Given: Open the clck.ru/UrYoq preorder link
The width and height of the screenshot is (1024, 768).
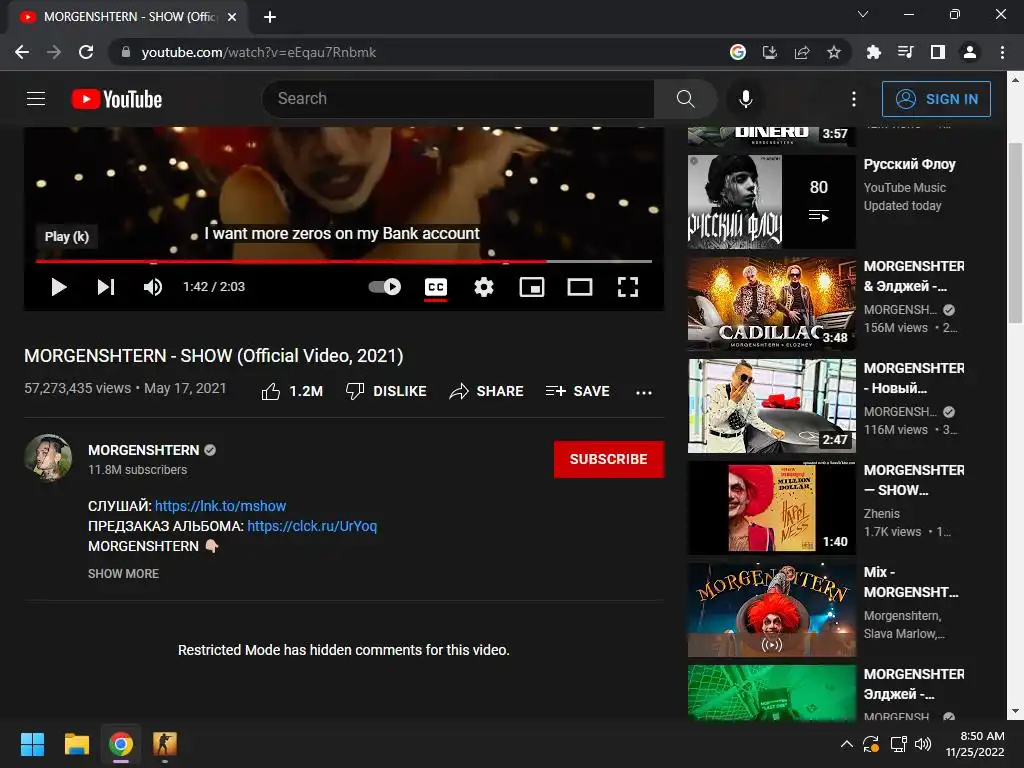Looking at the screenshot, I should 312,526.
